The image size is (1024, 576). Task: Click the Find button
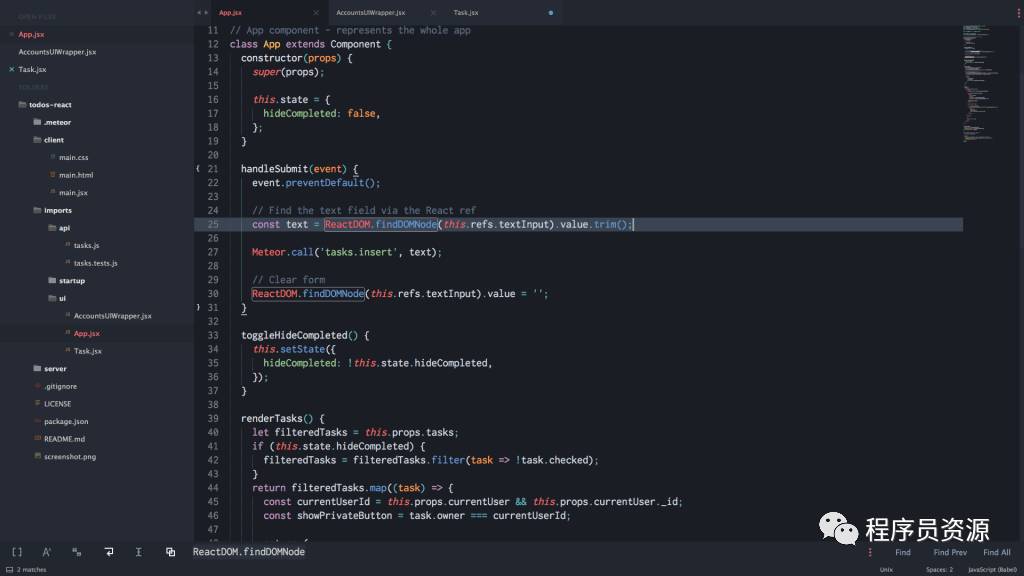click(903, 552)
